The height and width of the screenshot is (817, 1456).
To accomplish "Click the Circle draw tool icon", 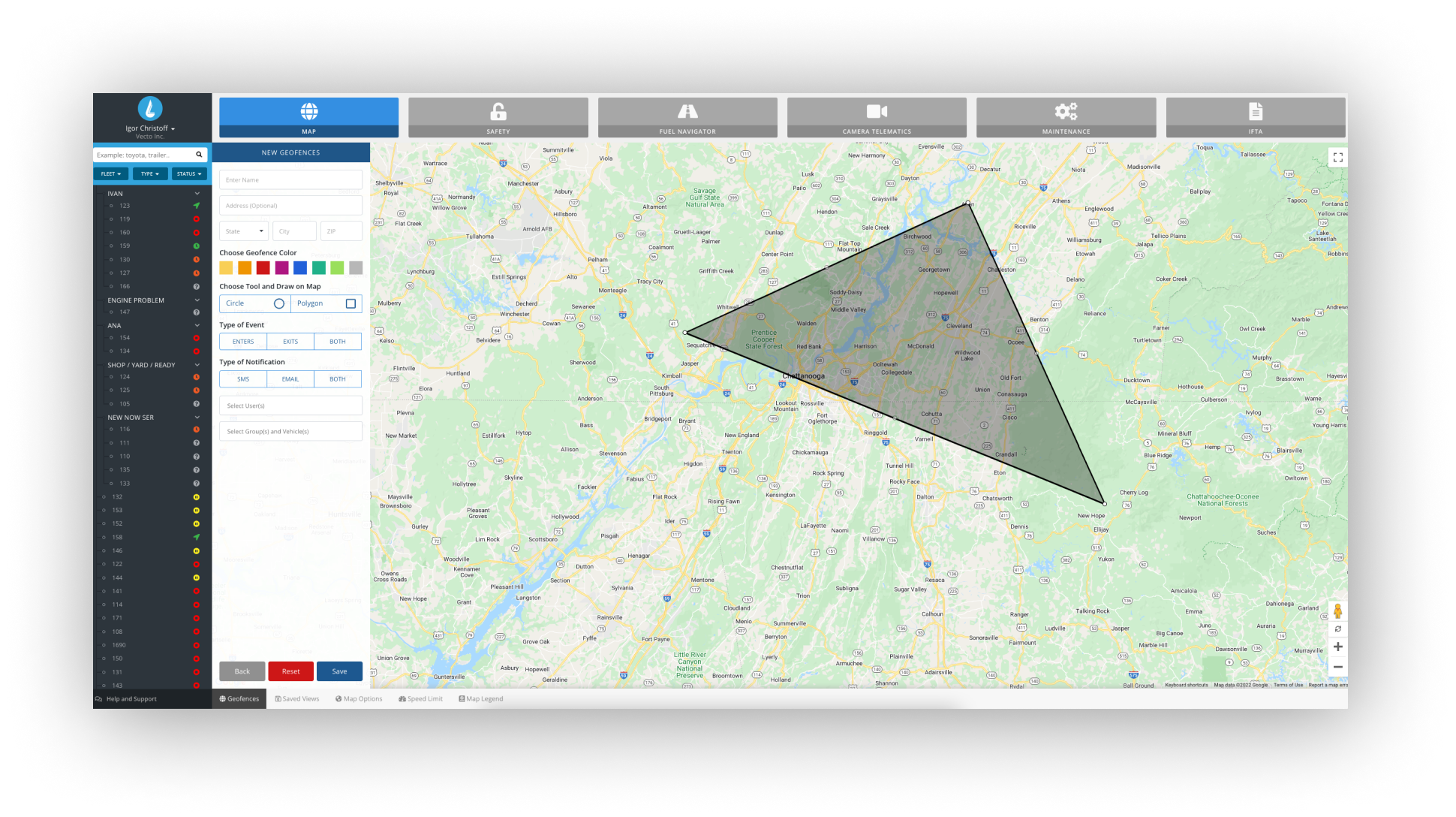I will [x=278, y=303].
